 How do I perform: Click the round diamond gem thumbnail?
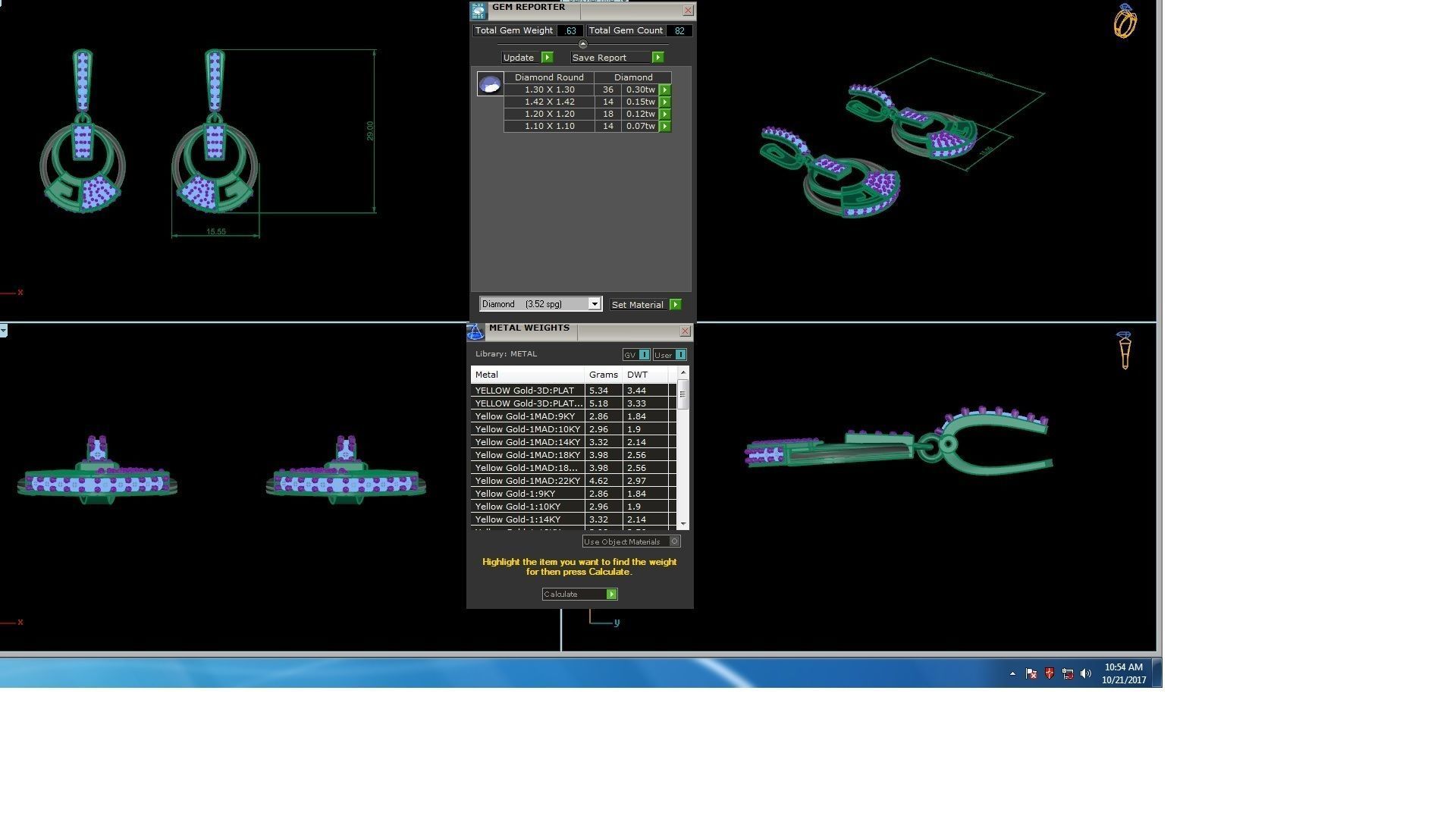pyautogui.click(x=490, y=84)
